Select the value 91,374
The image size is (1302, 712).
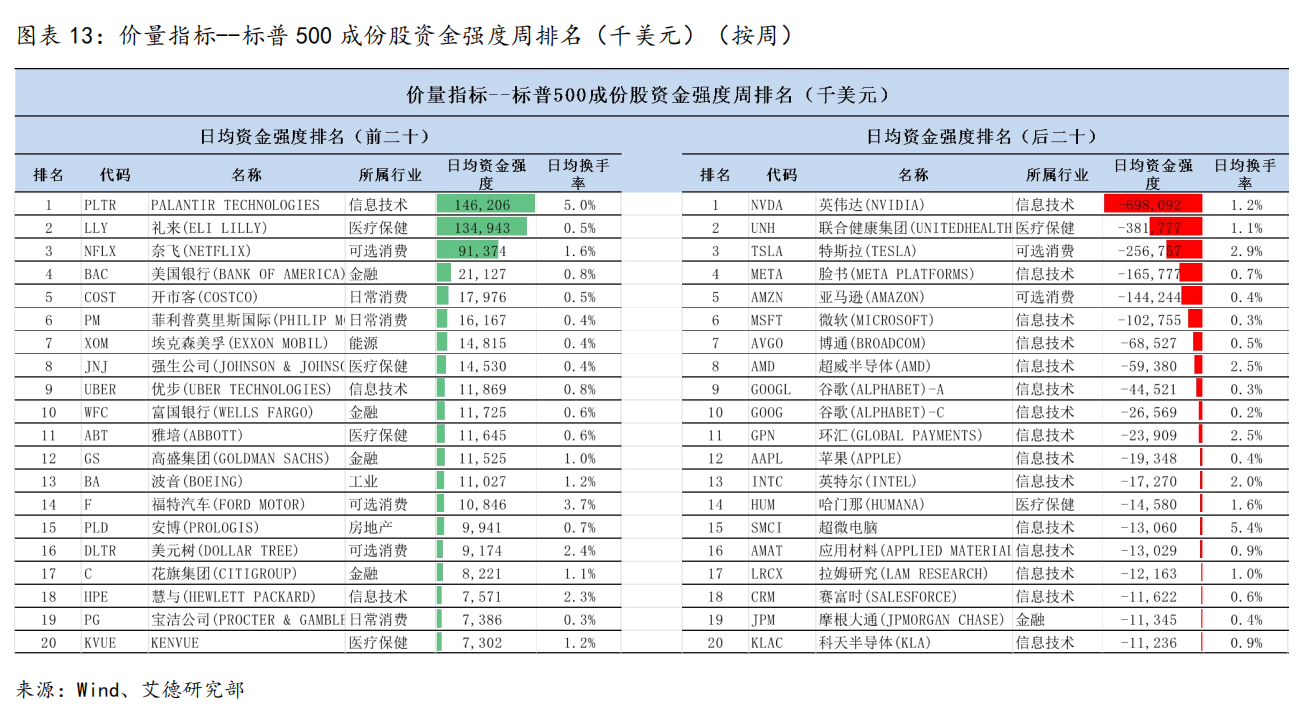(x=482, y=251)
